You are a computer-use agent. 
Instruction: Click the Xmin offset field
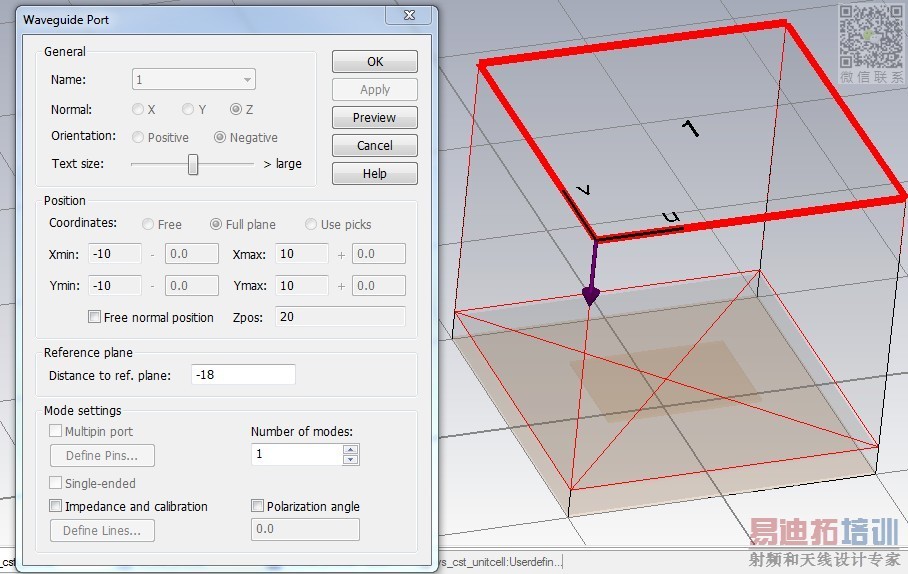pyautogui.click(x=192, y=254)
